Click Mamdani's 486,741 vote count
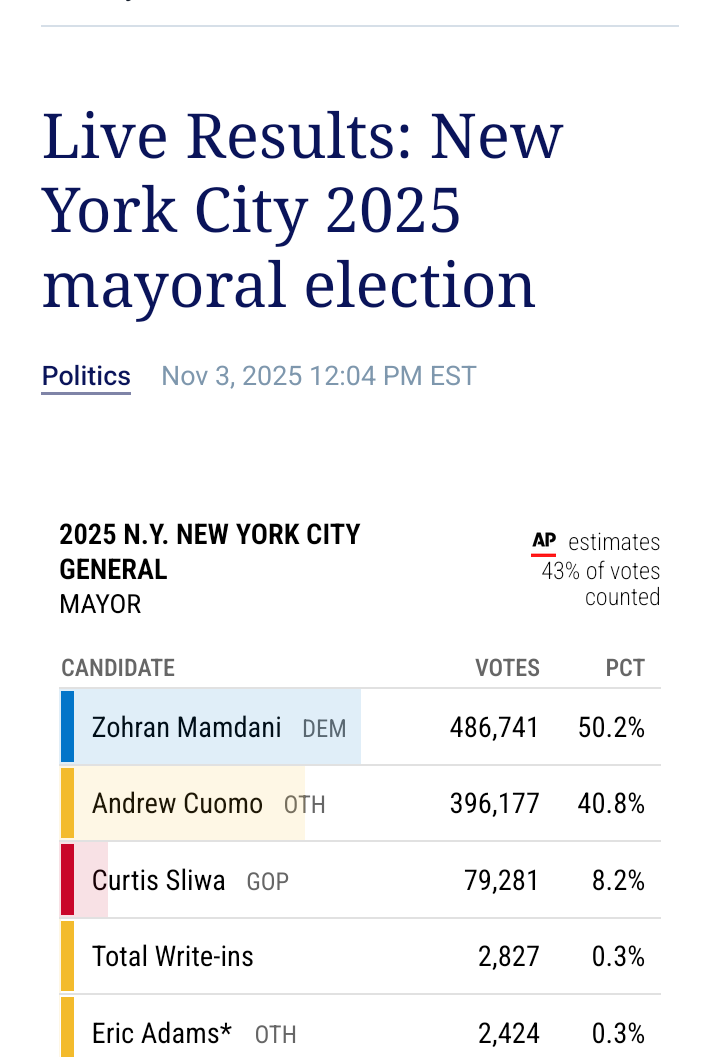Image resolution: width=720 pixels, height=1057 pixels. pos(494,727)
